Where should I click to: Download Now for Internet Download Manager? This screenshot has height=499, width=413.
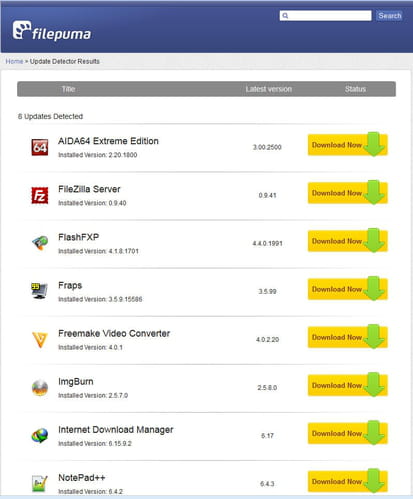pyautogui.click(x=348, y=433)
